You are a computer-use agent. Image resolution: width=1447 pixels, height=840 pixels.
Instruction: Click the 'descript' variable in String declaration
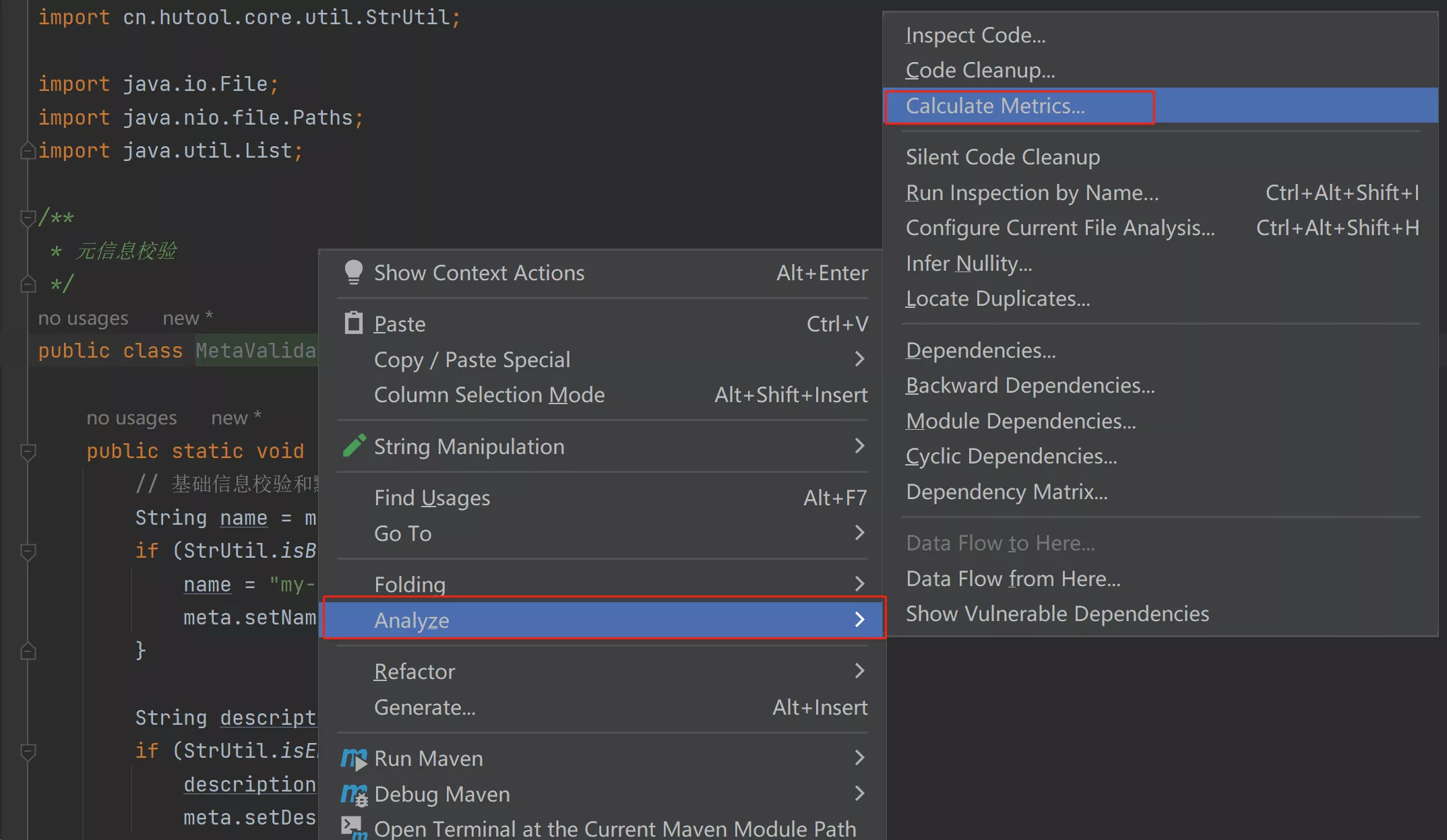click(x=268, y=718)
